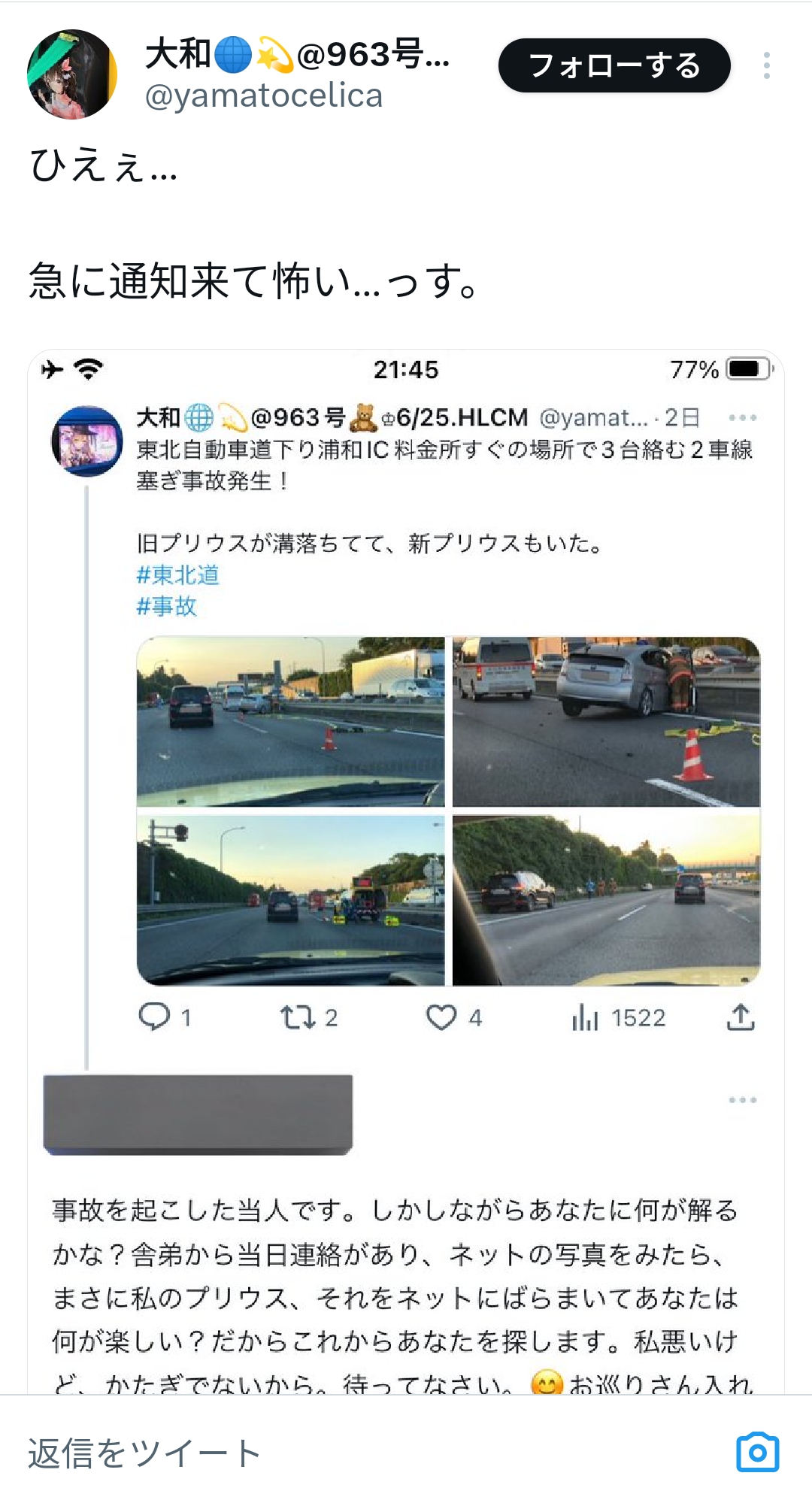812x1494 pixels.
Task: Open the top-left highway photo with cone
Action: 290,722
